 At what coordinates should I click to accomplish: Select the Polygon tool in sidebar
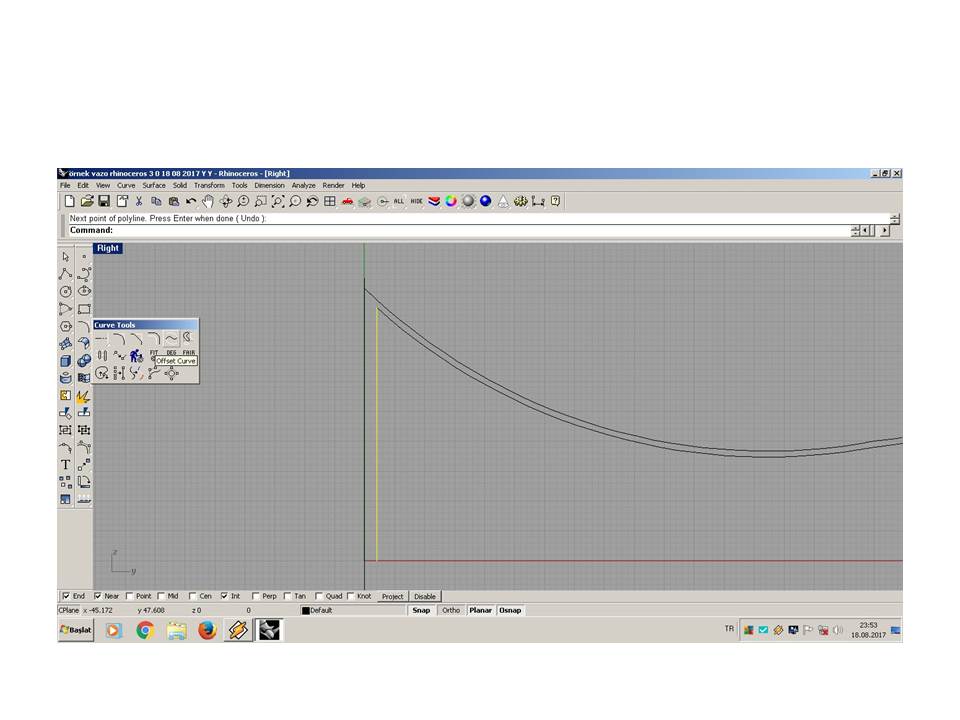[66, 326]
